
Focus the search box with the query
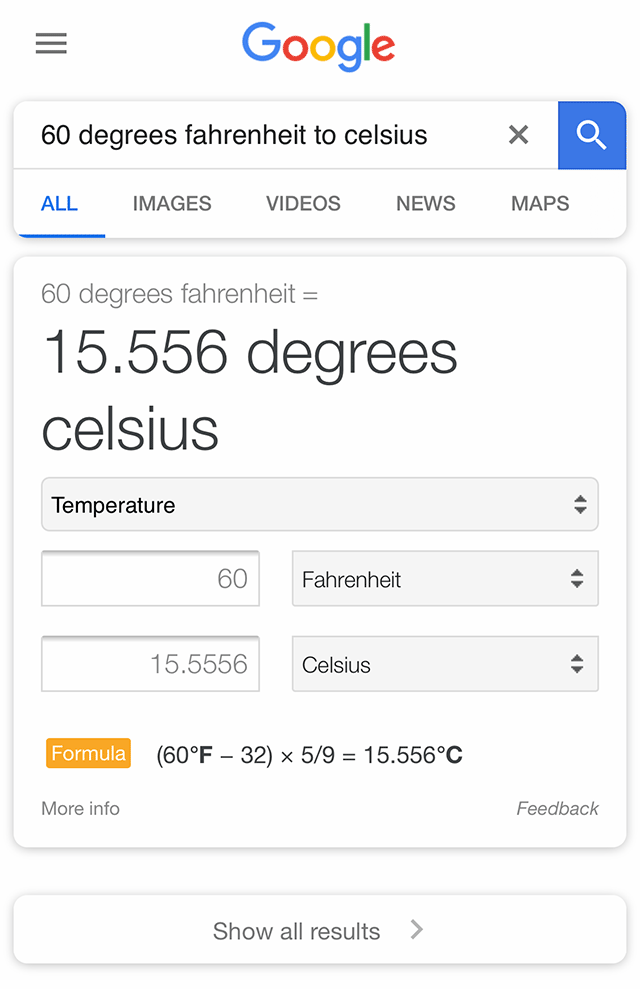click(260, 135)
